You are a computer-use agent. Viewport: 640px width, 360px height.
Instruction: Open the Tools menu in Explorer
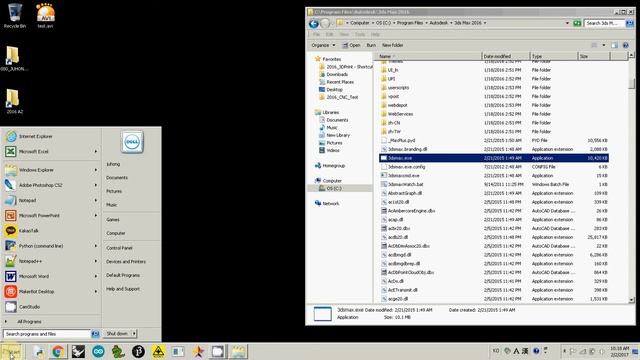(x=360, y=35)
